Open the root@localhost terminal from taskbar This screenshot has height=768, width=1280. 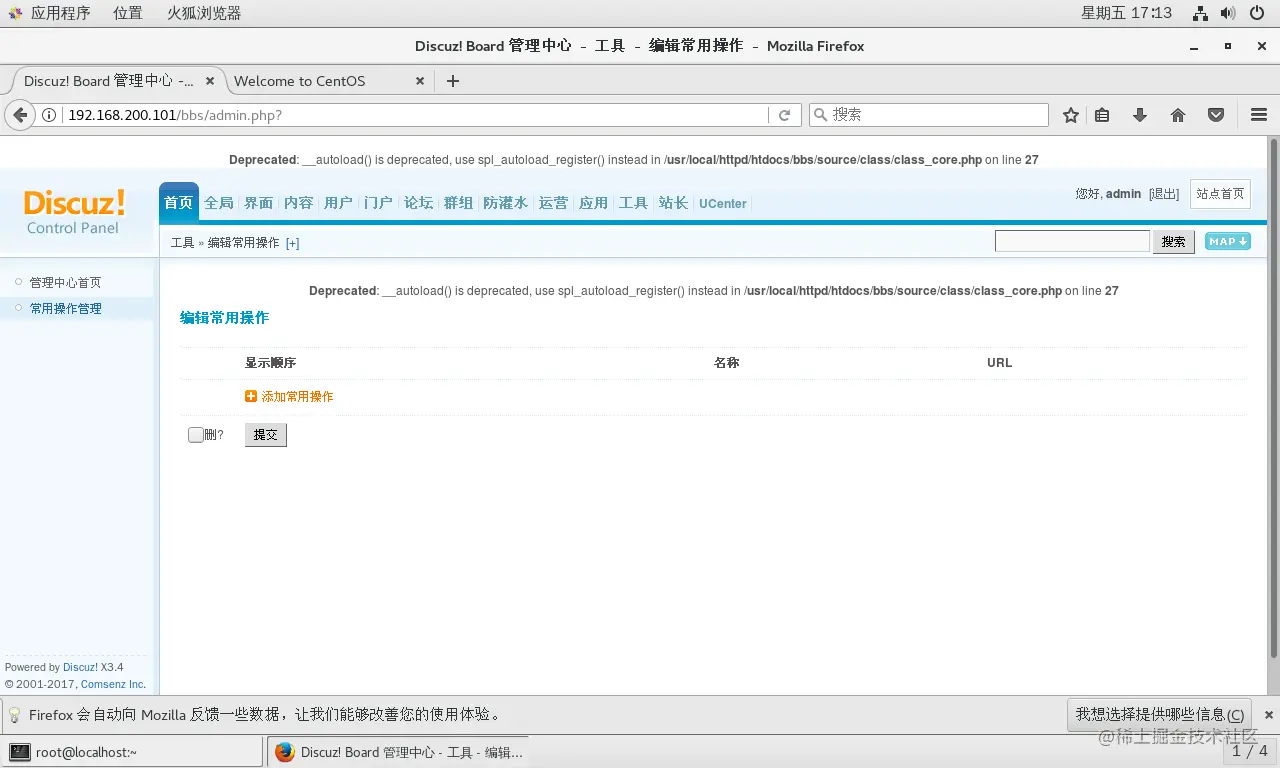pyautogui.click(x=132, y=752)
